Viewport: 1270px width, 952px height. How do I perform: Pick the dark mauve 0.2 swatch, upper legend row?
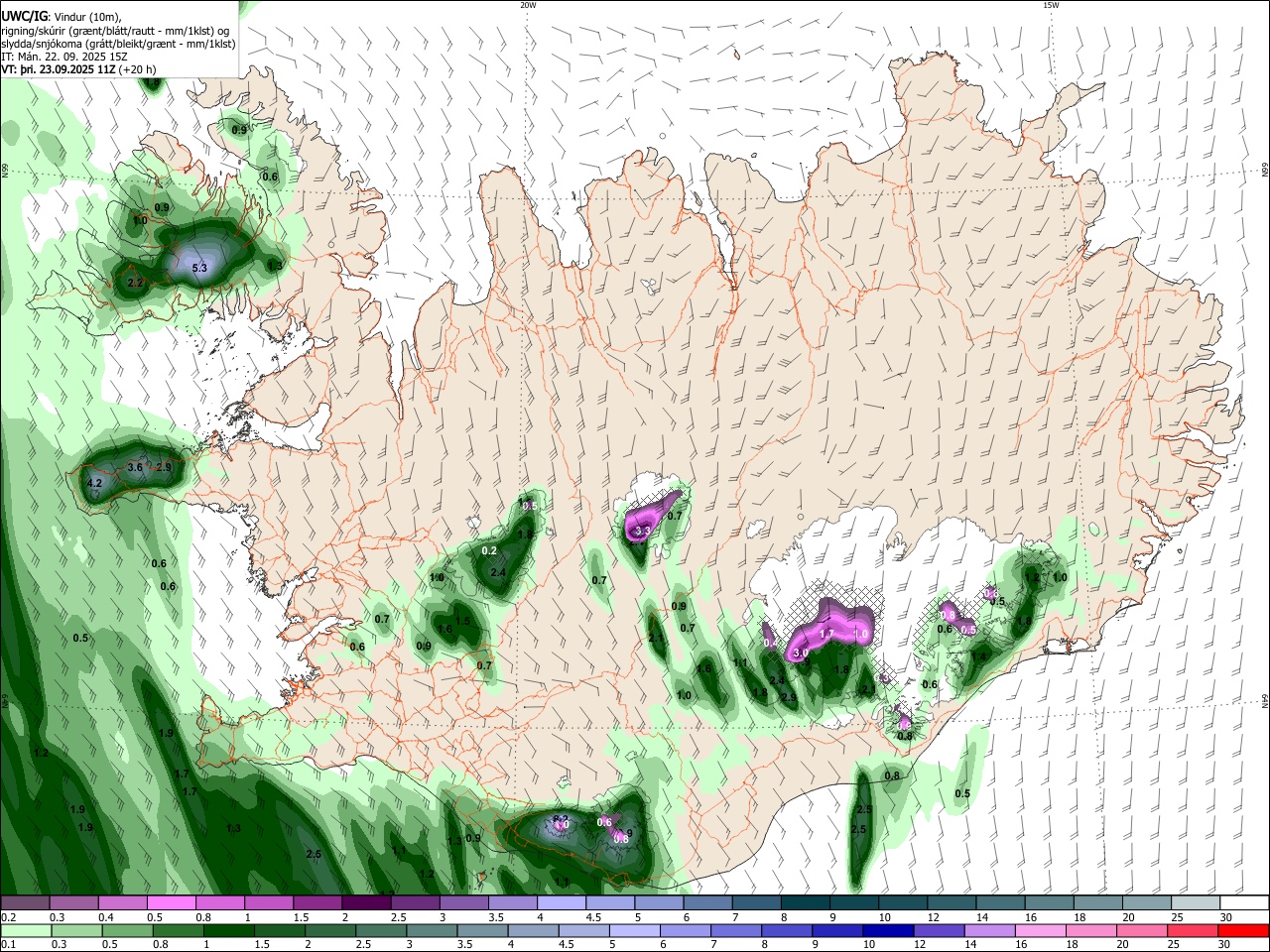point(25,903)
